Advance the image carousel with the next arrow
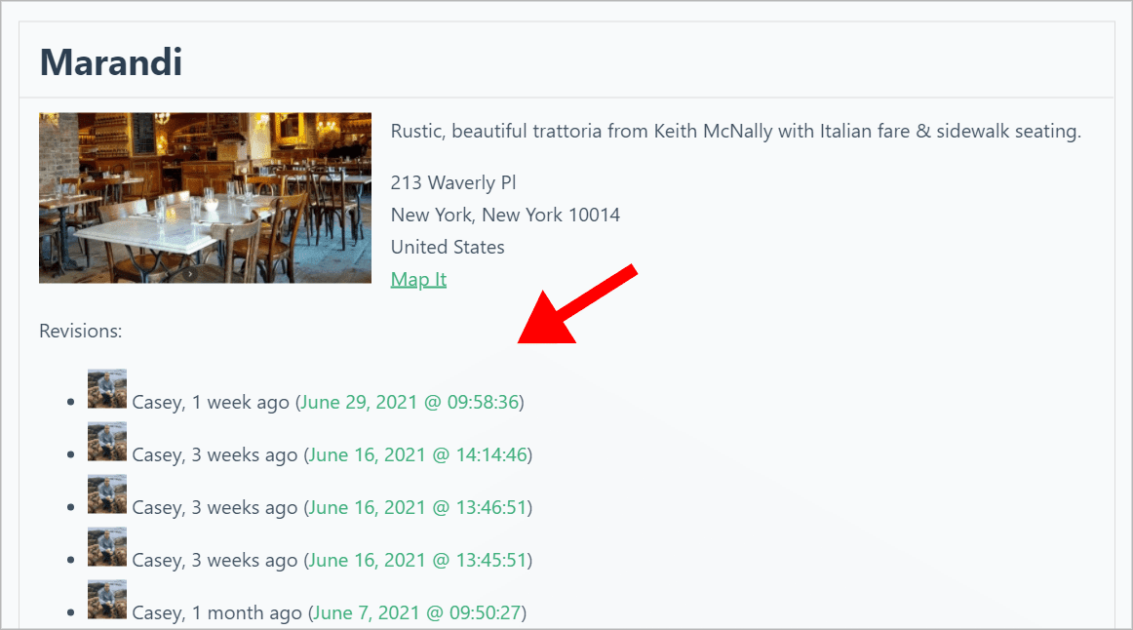This screenshot has height=630, width=1133. point(191,271)
